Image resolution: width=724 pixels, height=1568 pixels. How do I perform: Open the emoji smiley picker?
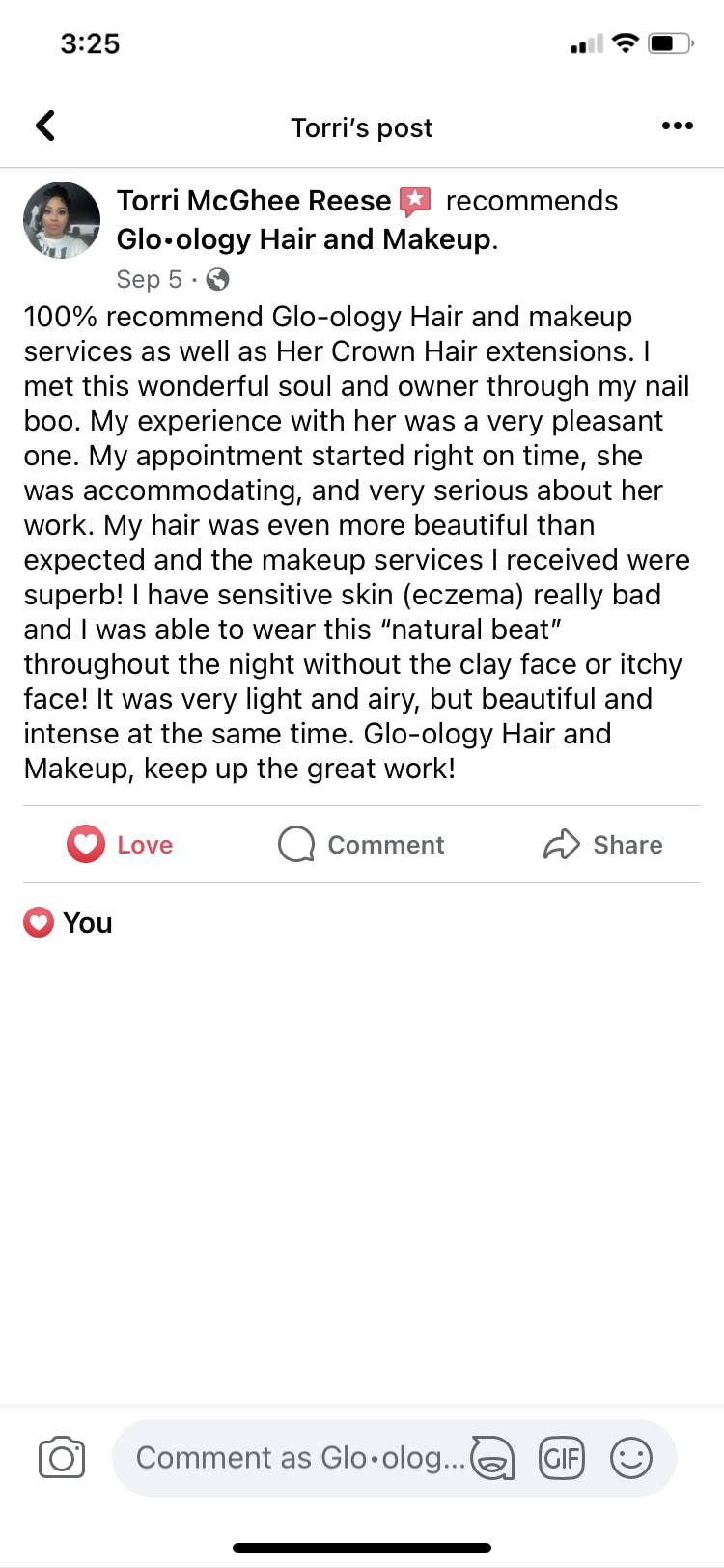coord(631,1458)
